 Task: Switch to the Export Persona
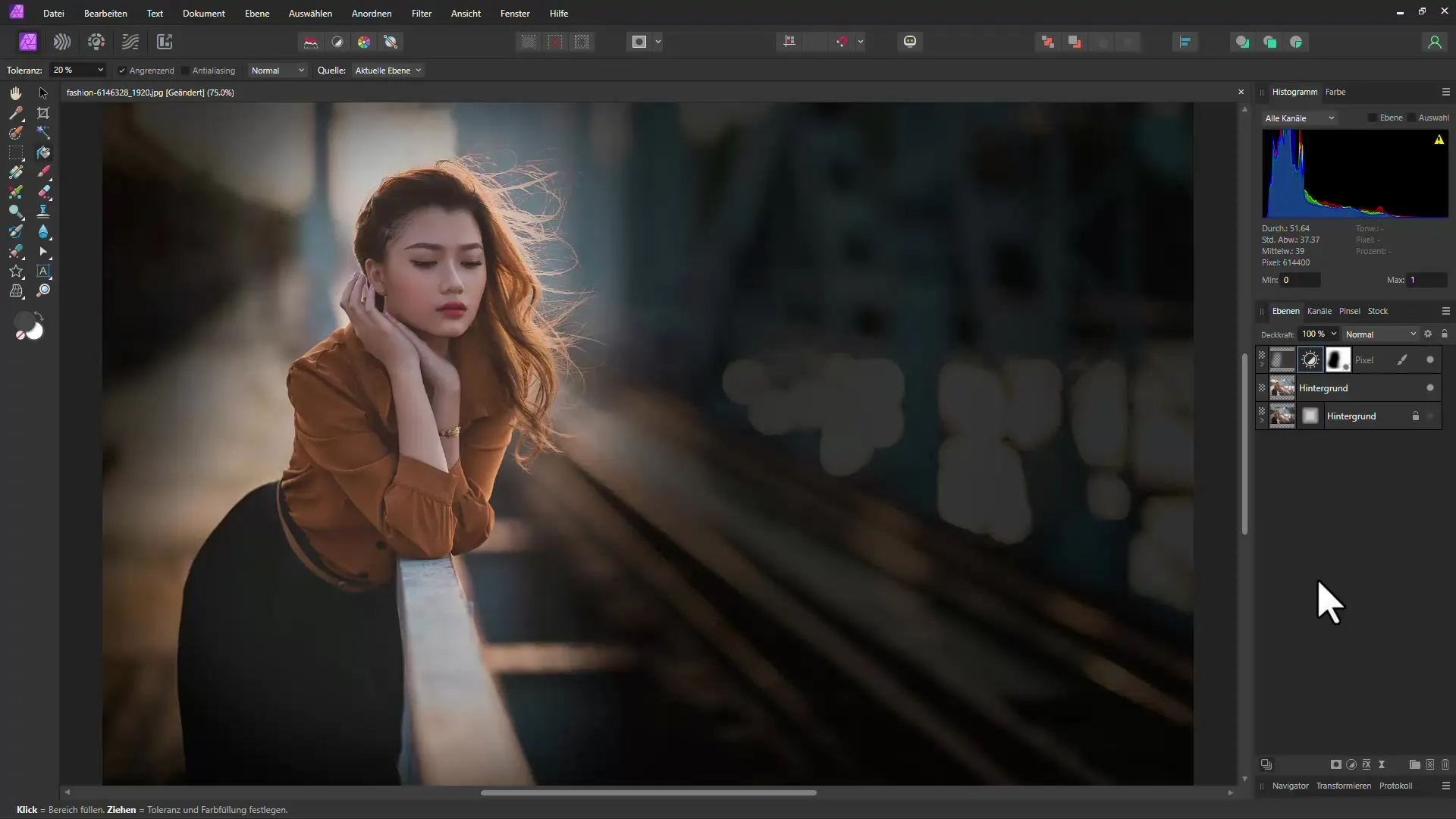165,42
